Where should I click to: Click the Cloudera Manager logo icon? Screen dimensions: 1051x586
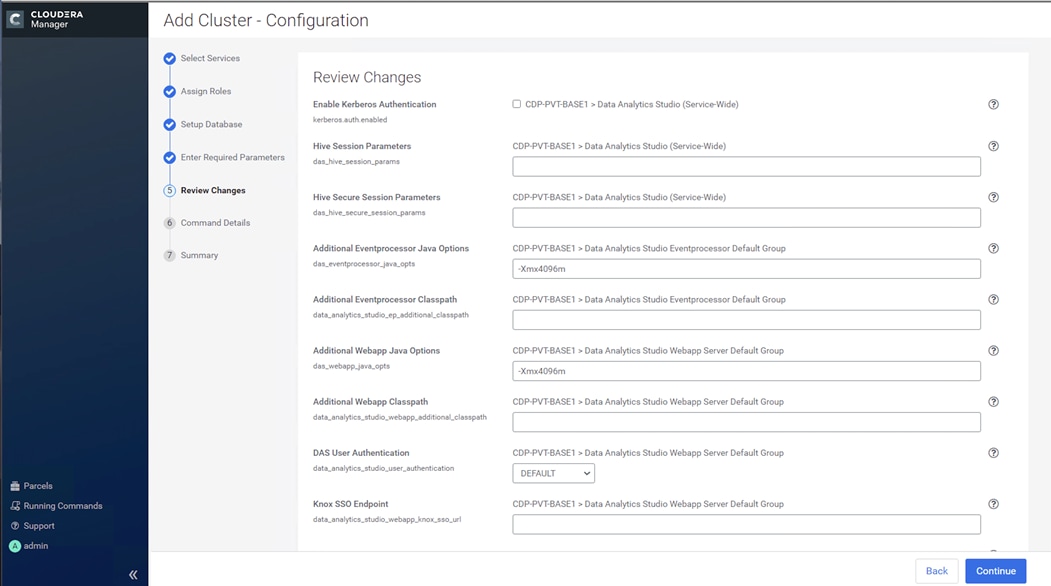click(x=15, y=19)
